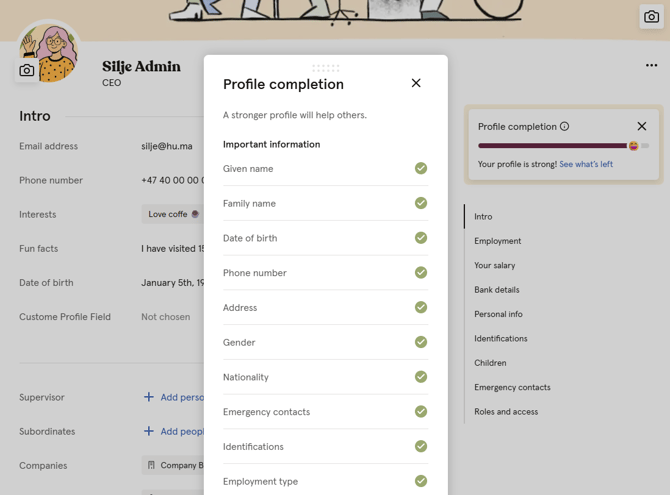
Task: Click the drag handle atop the dialog
Action: tap(325, 68)
